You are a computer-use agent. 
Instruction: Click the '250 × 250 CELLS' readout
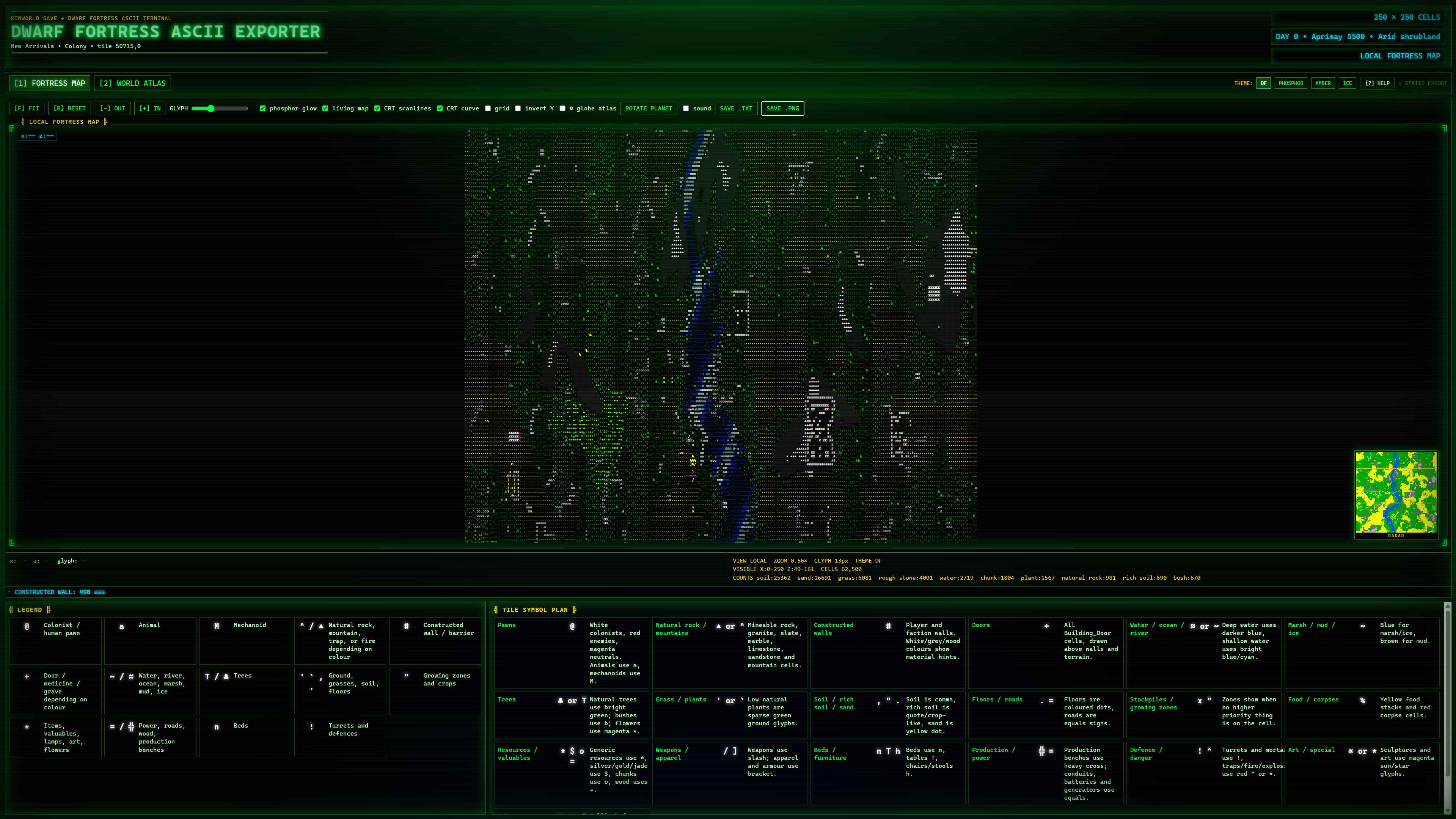1407,17
